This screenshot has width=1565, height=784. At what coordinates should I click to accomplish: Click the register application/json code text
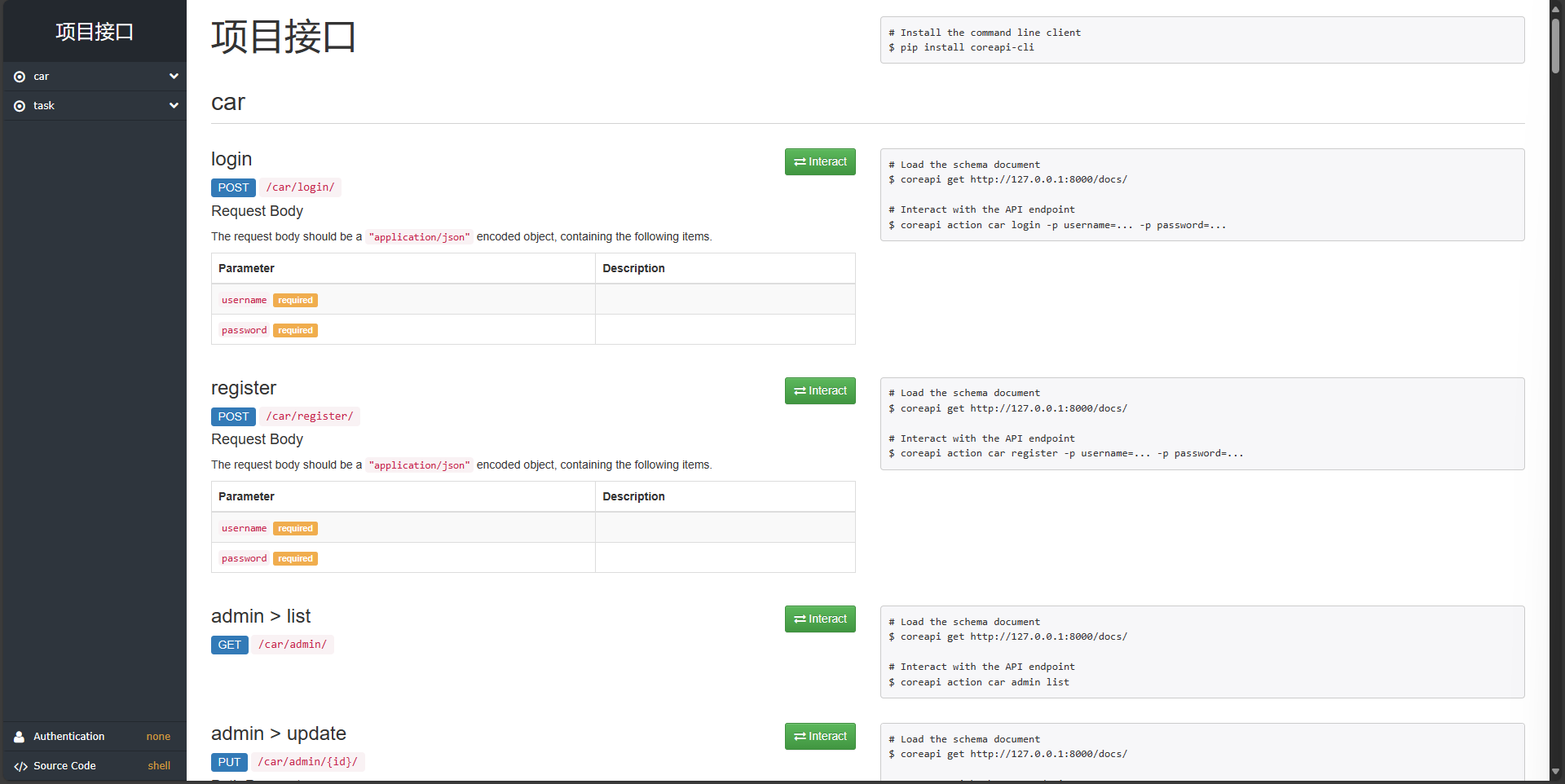click(419, 465)
